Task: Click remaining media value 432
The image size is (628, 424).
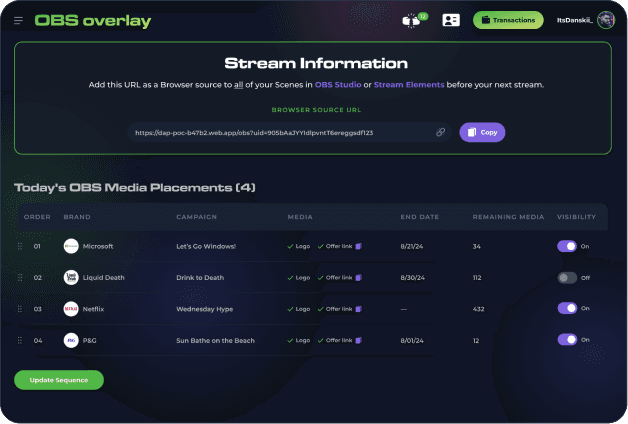Action: tap(479, 309)
